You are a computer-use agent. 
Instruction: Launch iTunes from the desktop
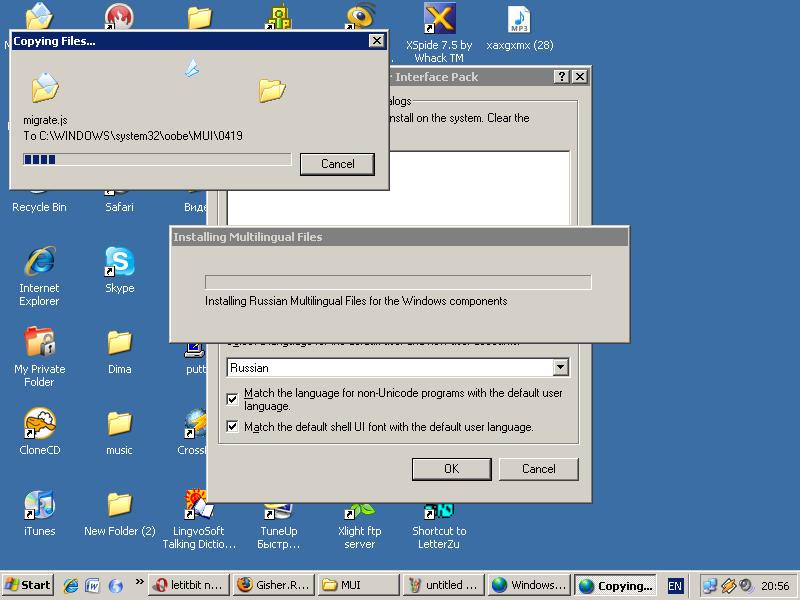(x=39, y=506)
